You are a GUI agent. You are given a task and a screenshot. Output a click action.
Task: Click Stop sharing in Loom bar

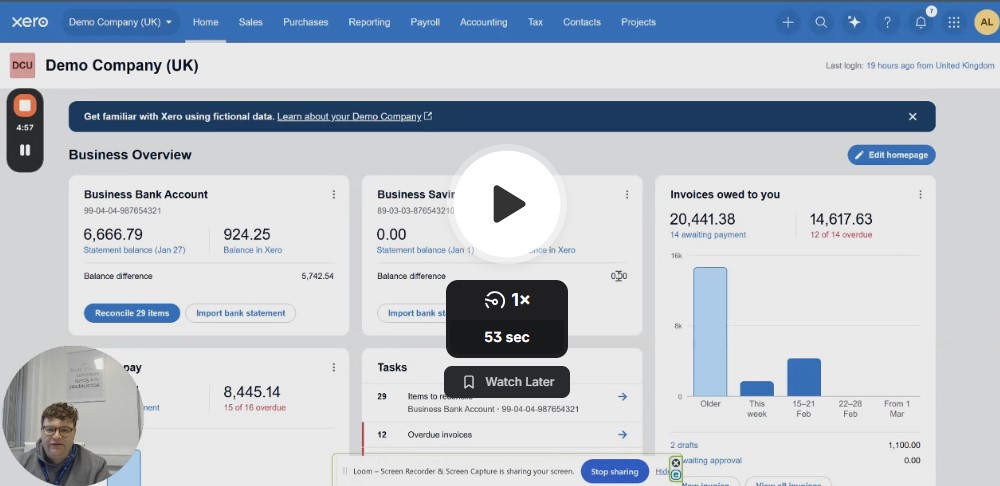pos(614,472)
